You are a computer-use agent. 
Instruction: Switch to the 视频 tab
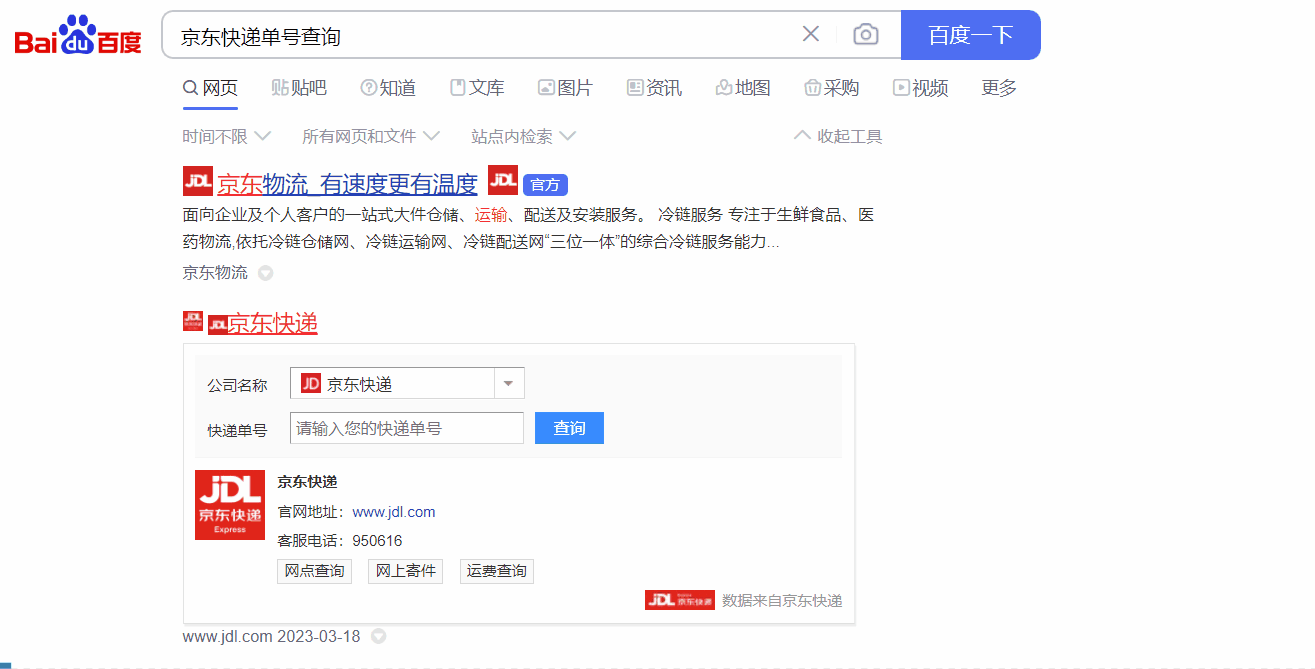(921, 88)
